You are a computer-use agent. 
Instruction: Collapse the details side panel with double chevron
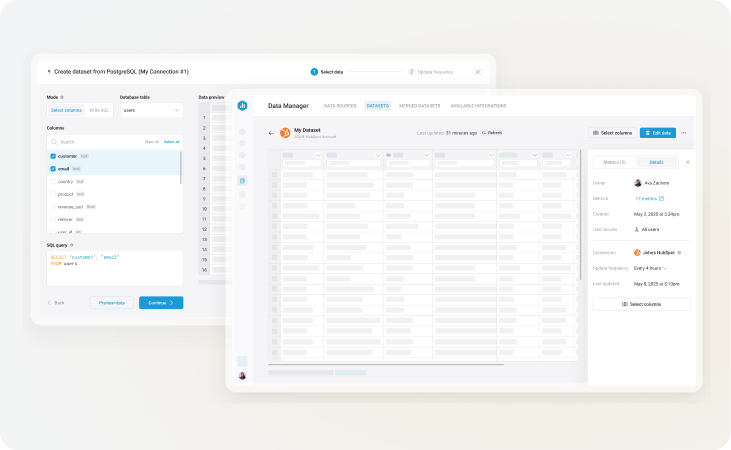pyautogui.click(x=687, y=162)
